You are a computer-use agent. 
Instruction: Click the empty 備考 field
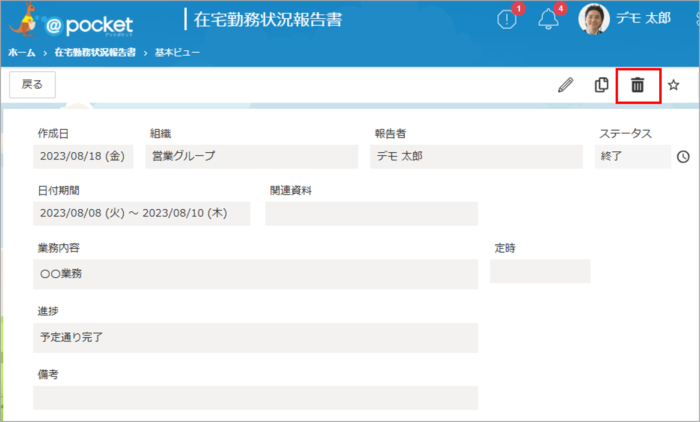coord(255,398)
